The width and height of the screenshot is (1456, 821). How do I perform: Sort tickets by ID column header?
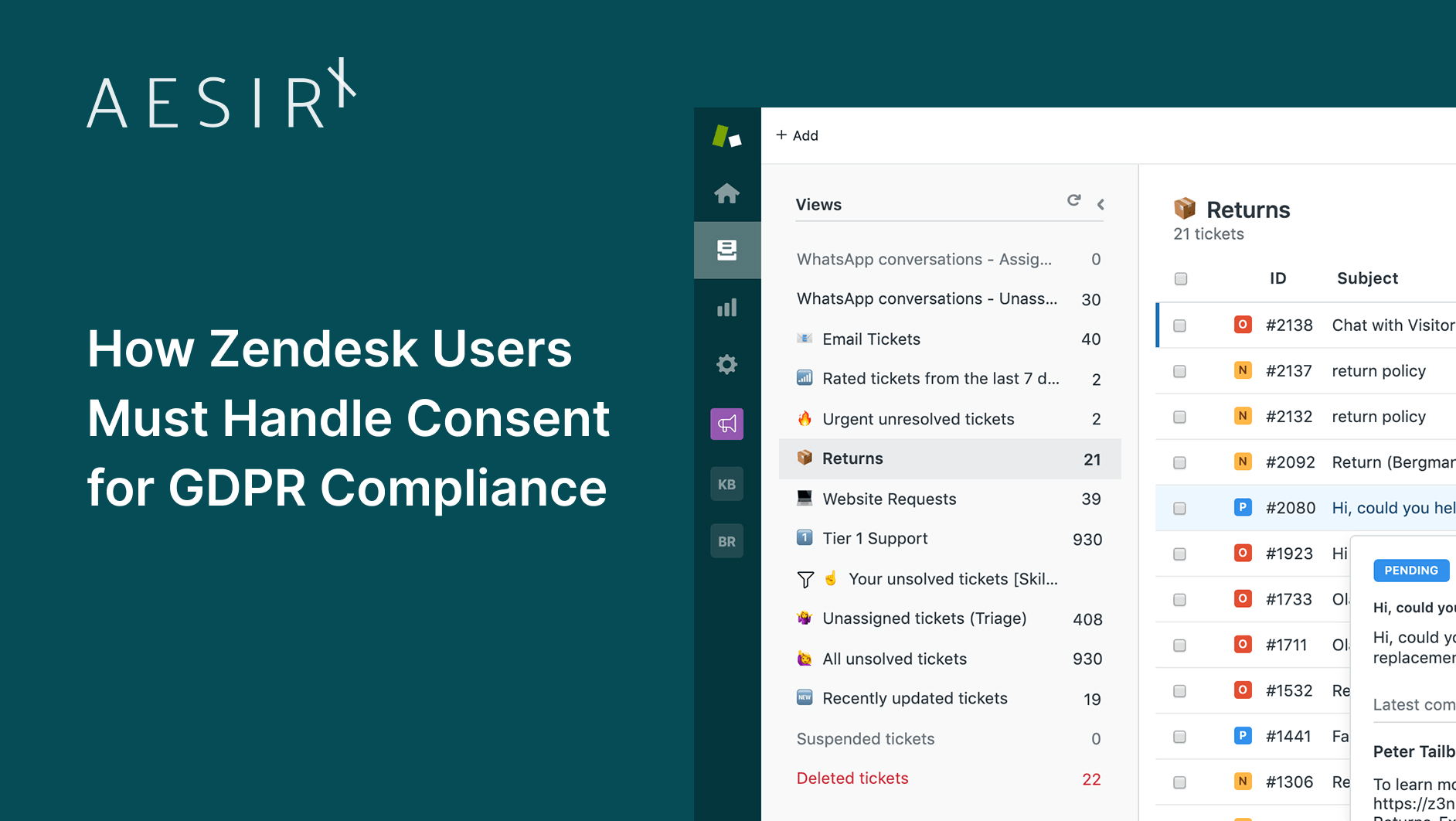tap(1277, 278)
